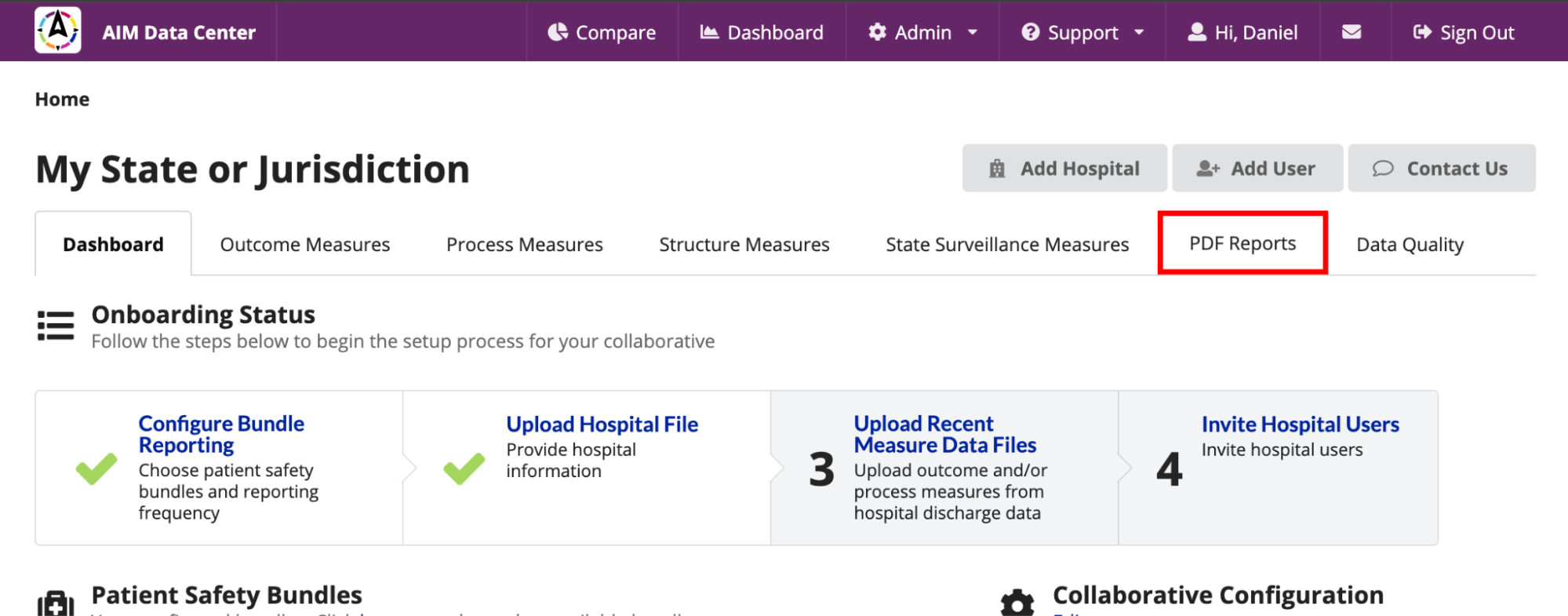Open the Compare menu item
The height and width of the screenshot is (616, 1568).
click(602, 31)
